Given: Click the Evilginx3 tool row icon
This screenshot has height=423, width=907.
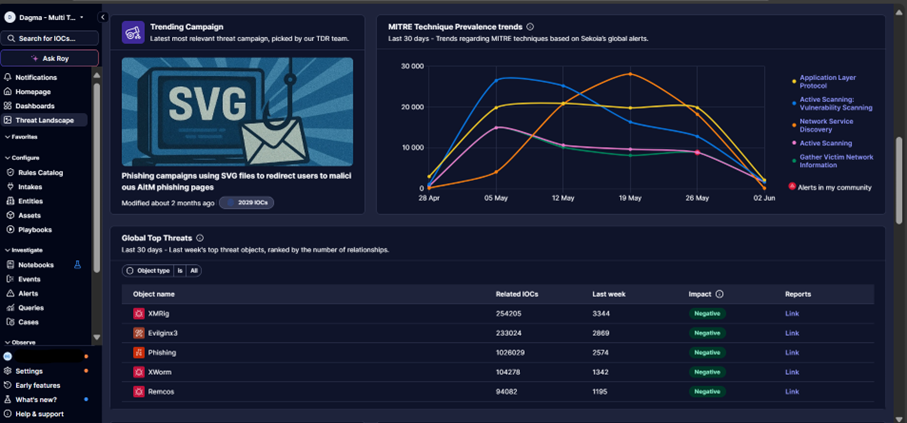Looking at the screenshot, I should coord(139,333).
